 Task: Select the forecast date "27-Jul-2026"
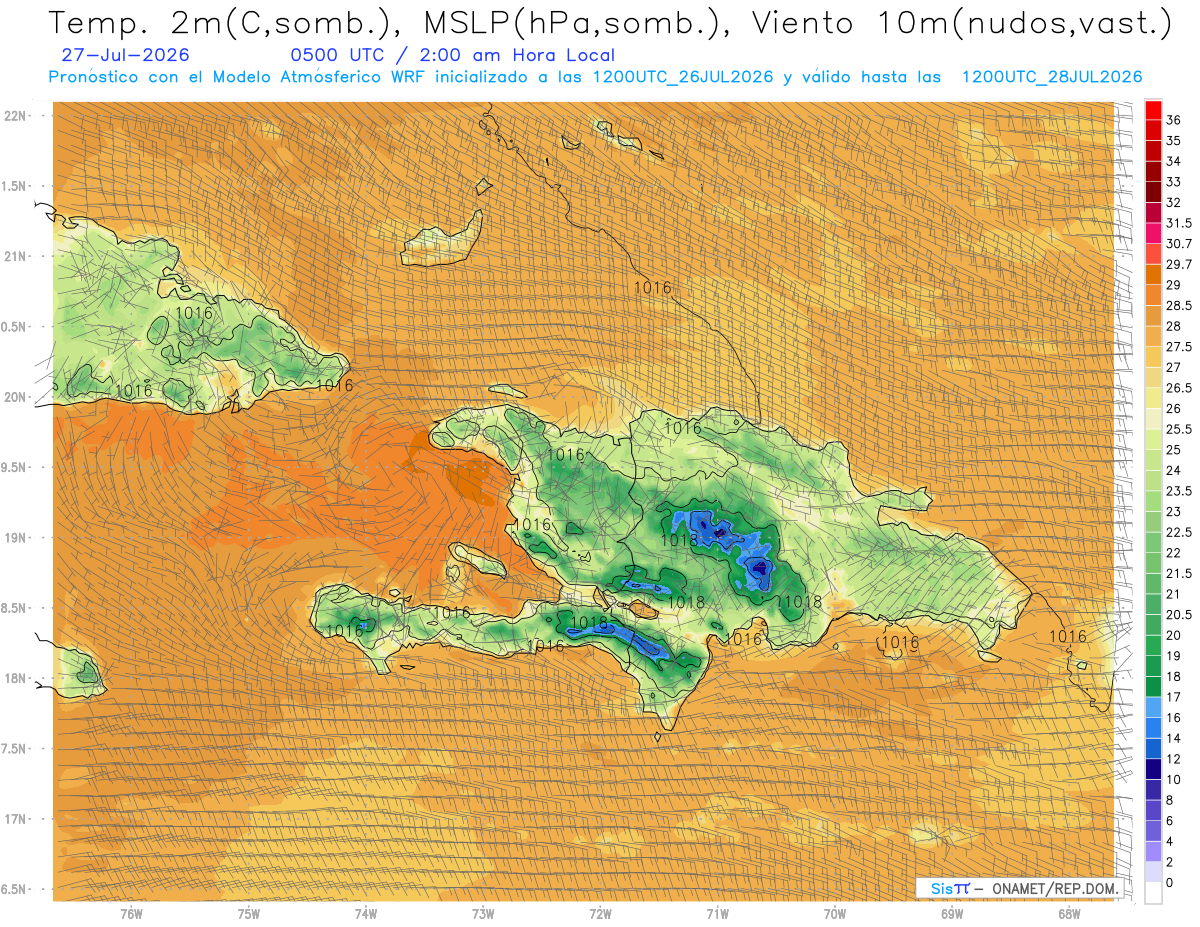tap(125, 56)
